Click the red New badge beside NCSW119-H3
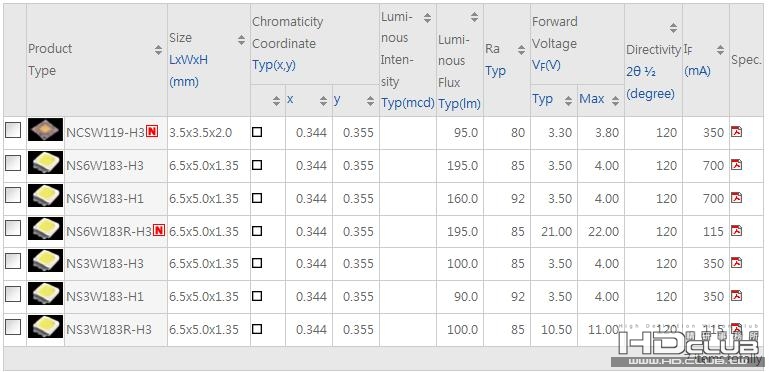Screen dimensions: 770x372 [152, 131]
